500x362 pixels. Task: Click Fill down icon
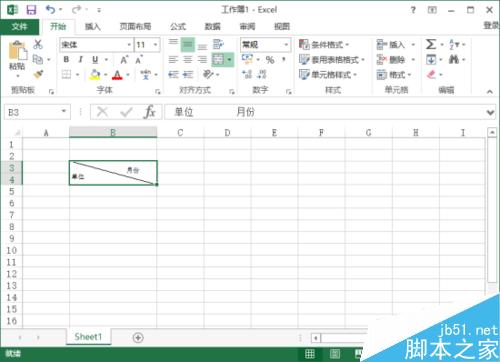[x=431, y=60]
